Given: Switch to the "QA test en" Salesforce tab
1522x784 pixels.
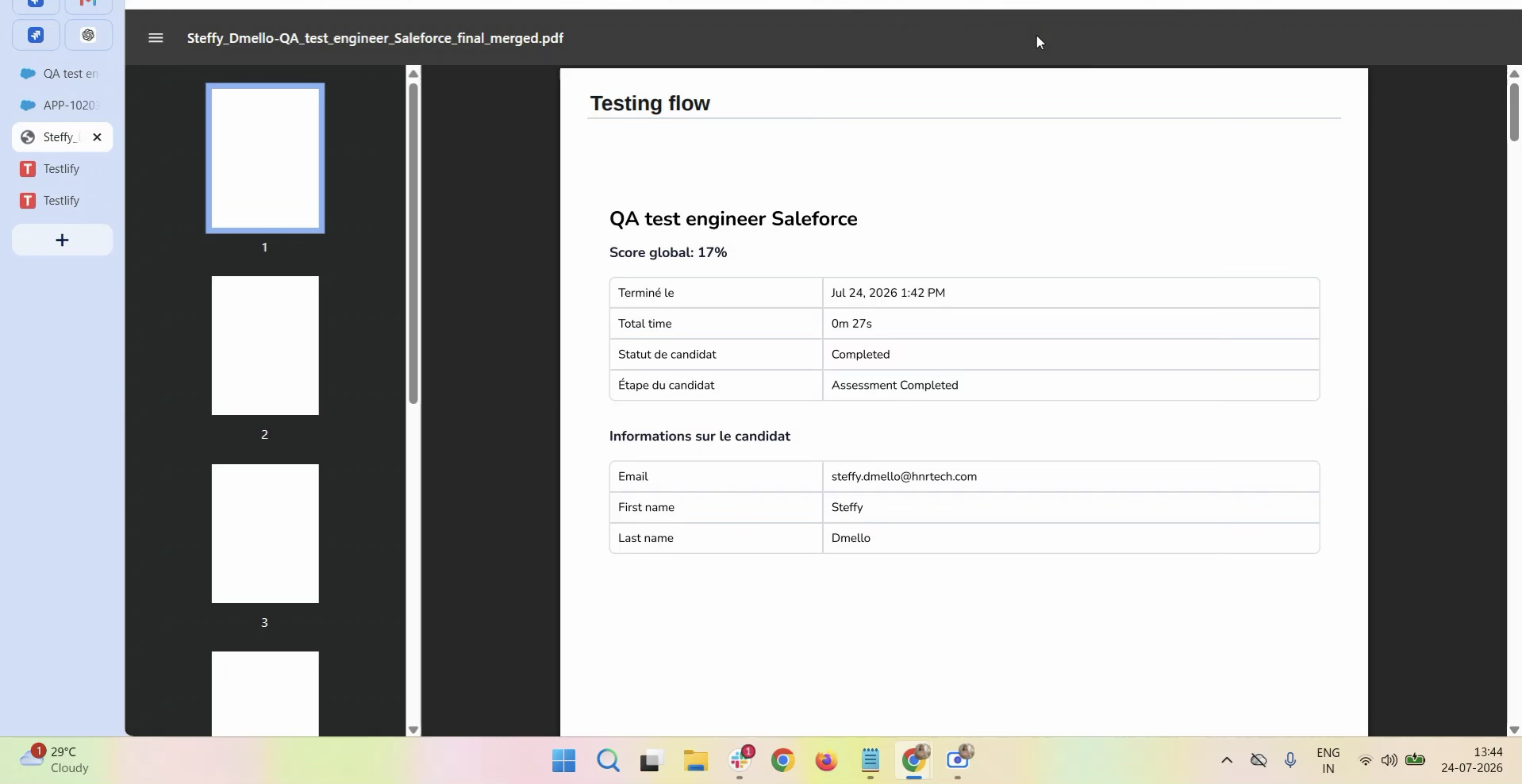Looking at the screenshot, I should [62, 74].
